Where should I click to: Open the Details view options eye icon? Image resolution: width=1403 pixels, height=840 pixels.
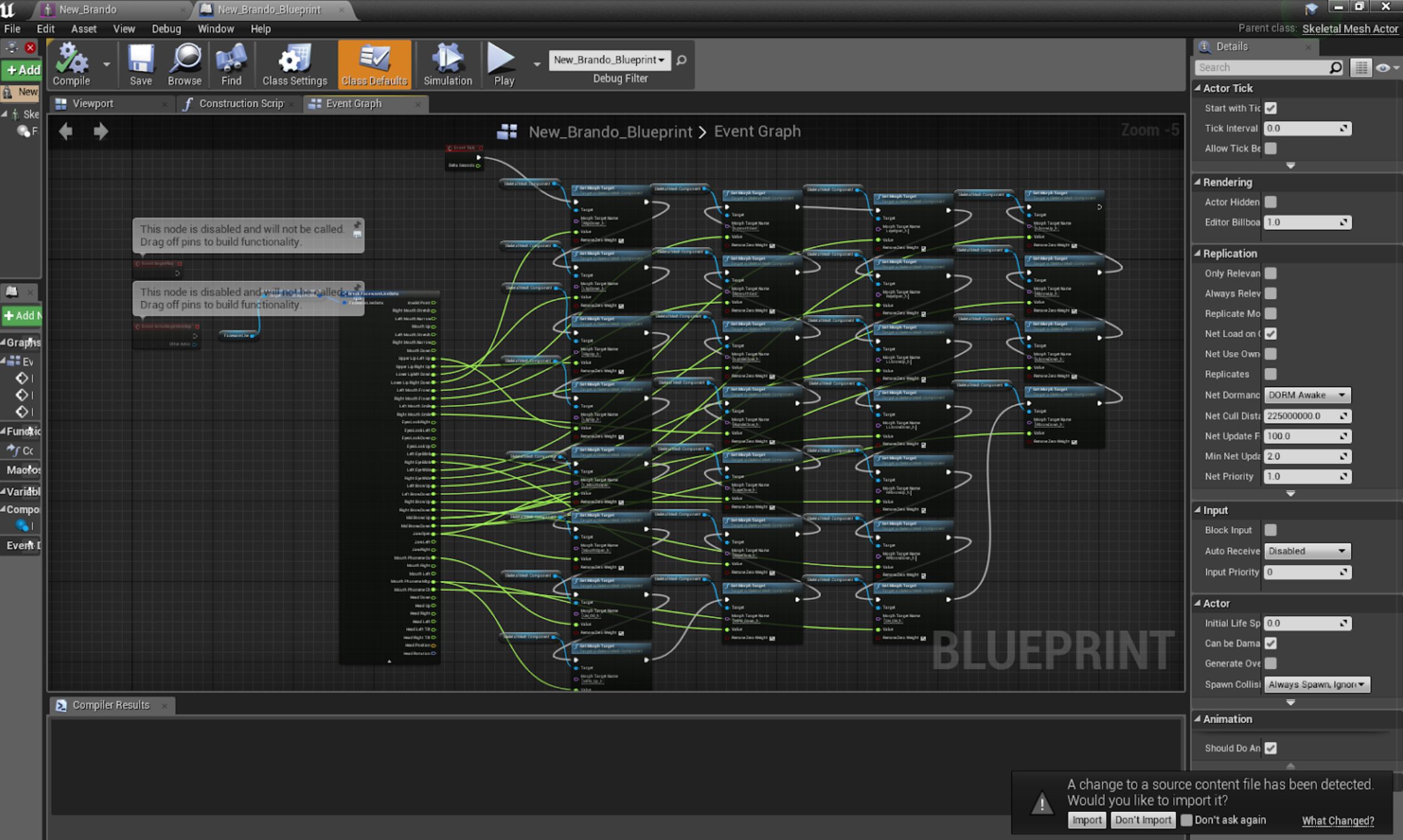pyautogui.click(x=1387, y=67)
